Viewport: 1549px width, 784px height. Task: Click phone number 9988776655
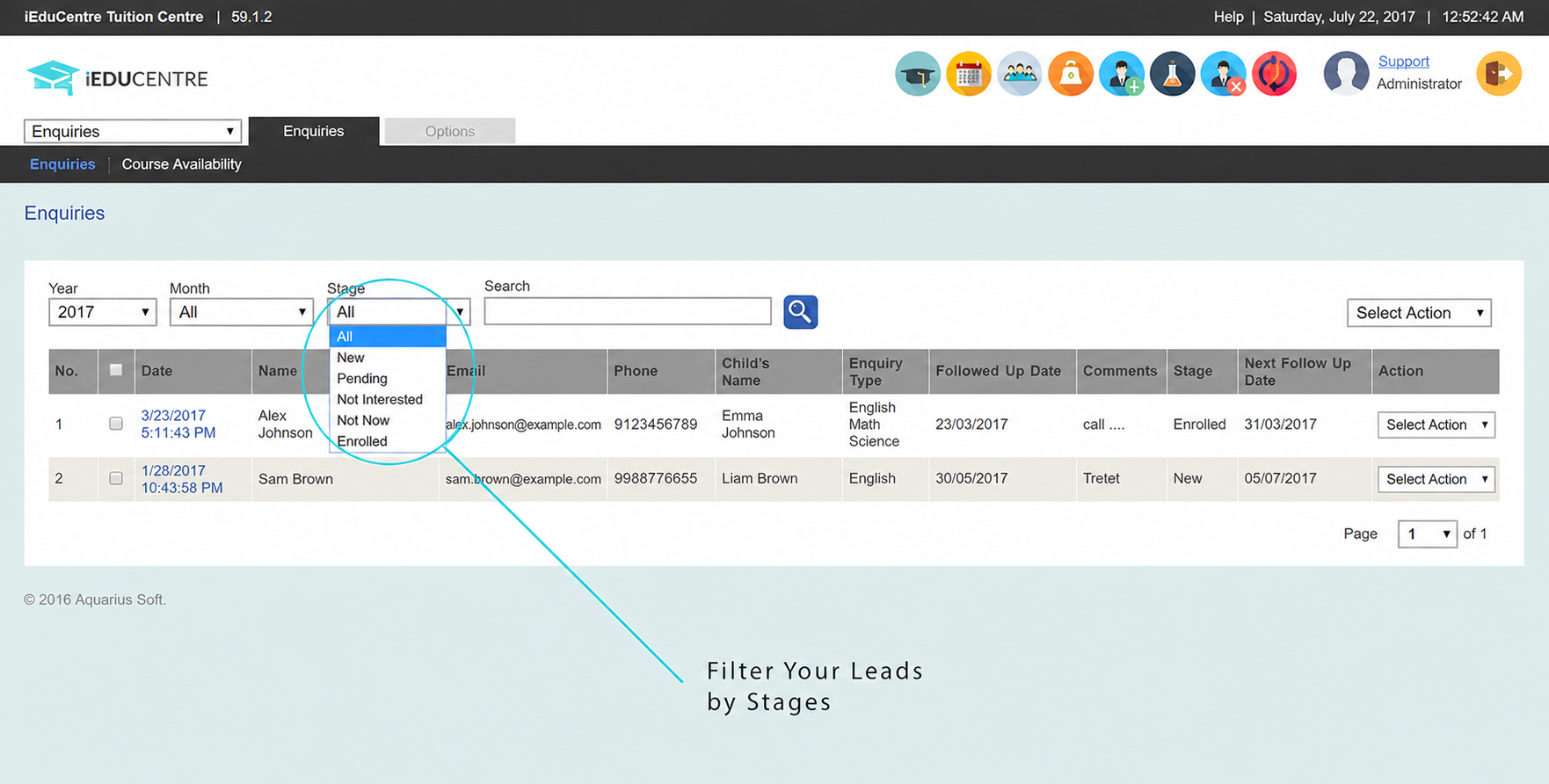tap(656, 479)
